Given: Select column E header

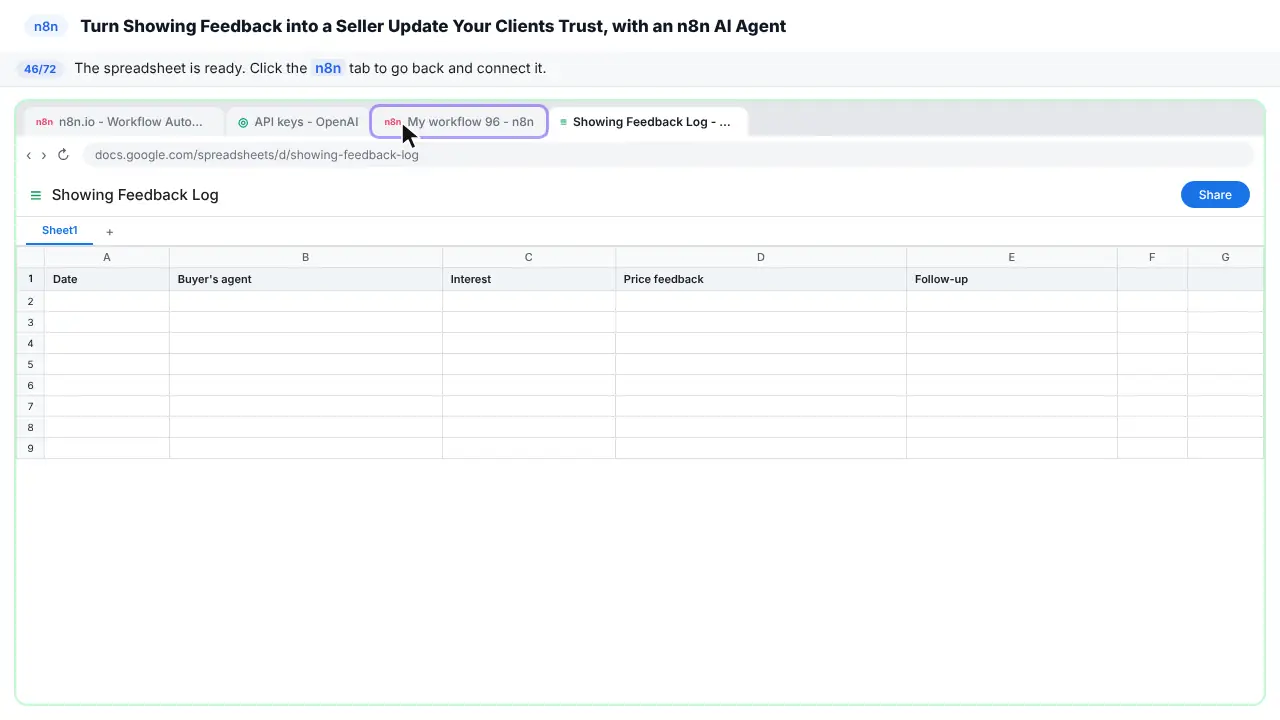Looking at the screenshot, I should (x=1012, y=257).
